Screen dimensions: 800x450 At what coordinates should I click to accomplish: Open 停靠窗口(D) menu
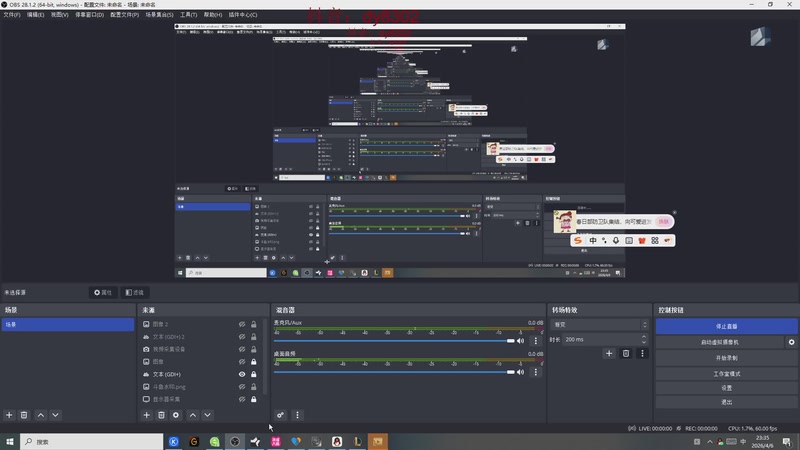pos(89,15)
